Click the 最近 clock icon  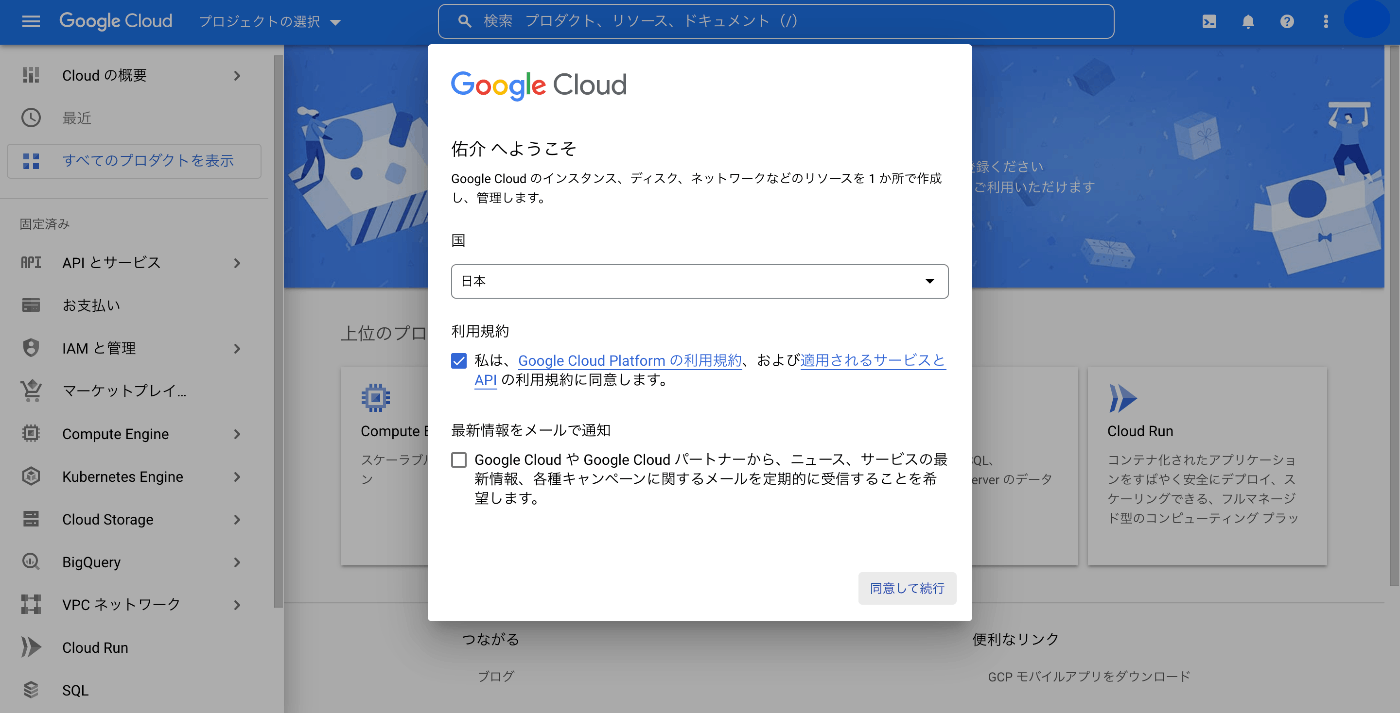pyautogui.click(x=31, y=118)
